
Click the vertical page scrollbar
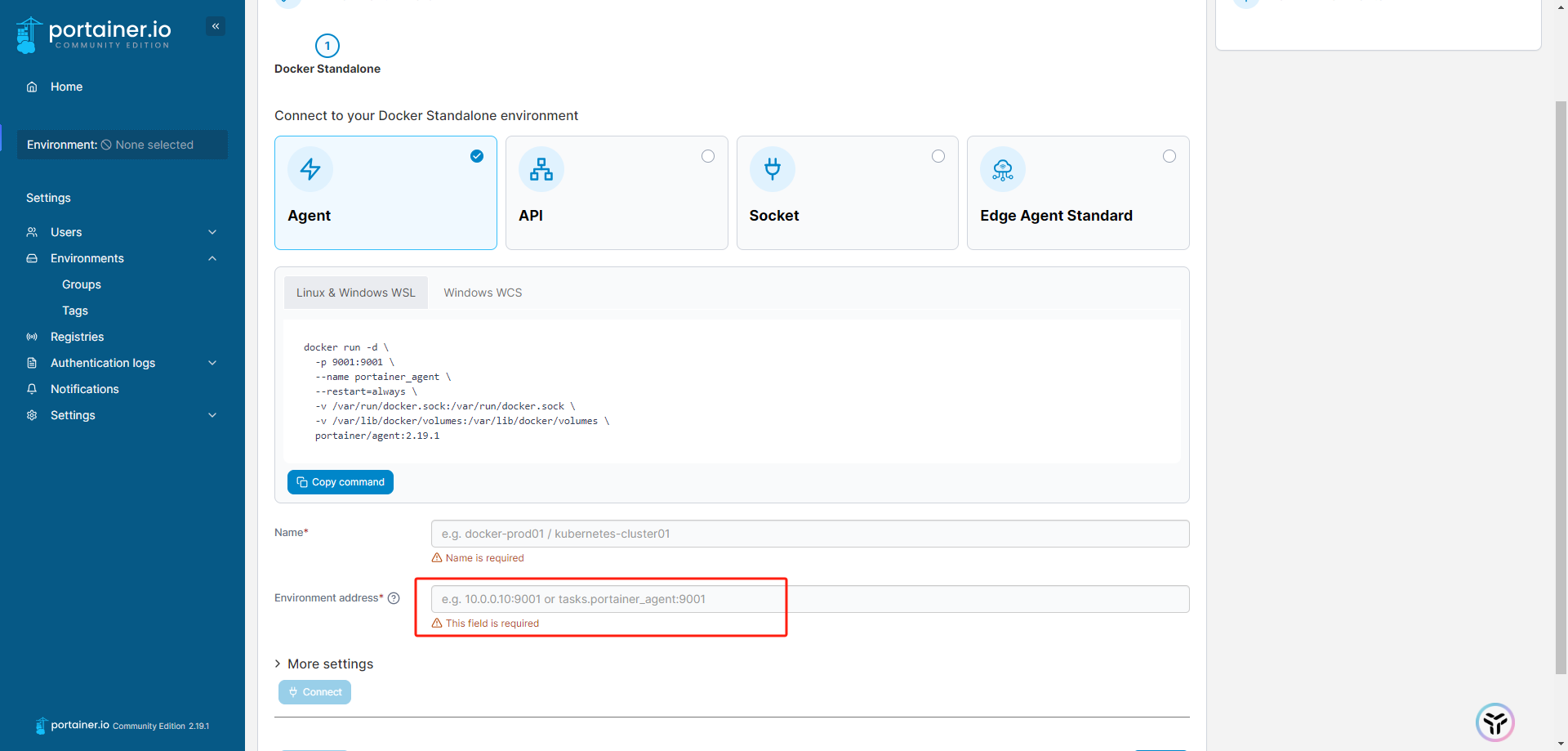1561,387
